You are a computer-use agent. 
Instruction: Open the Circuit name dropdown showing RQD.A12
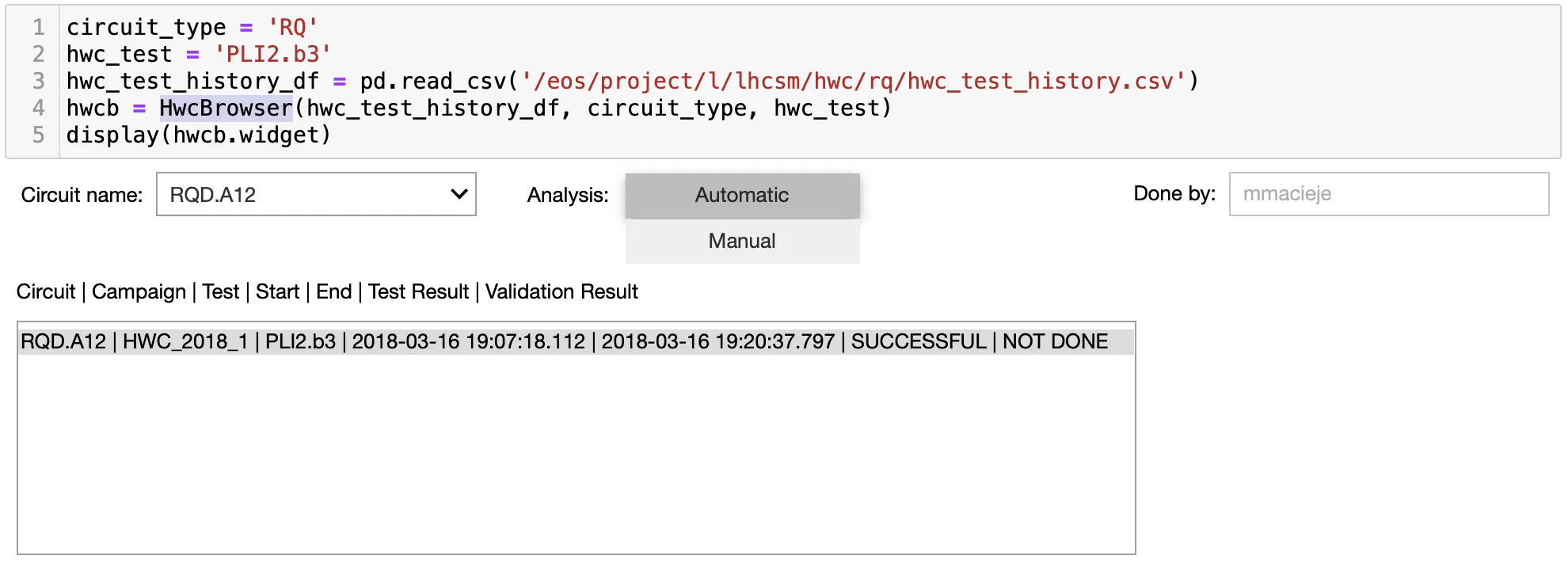point(316,194)
